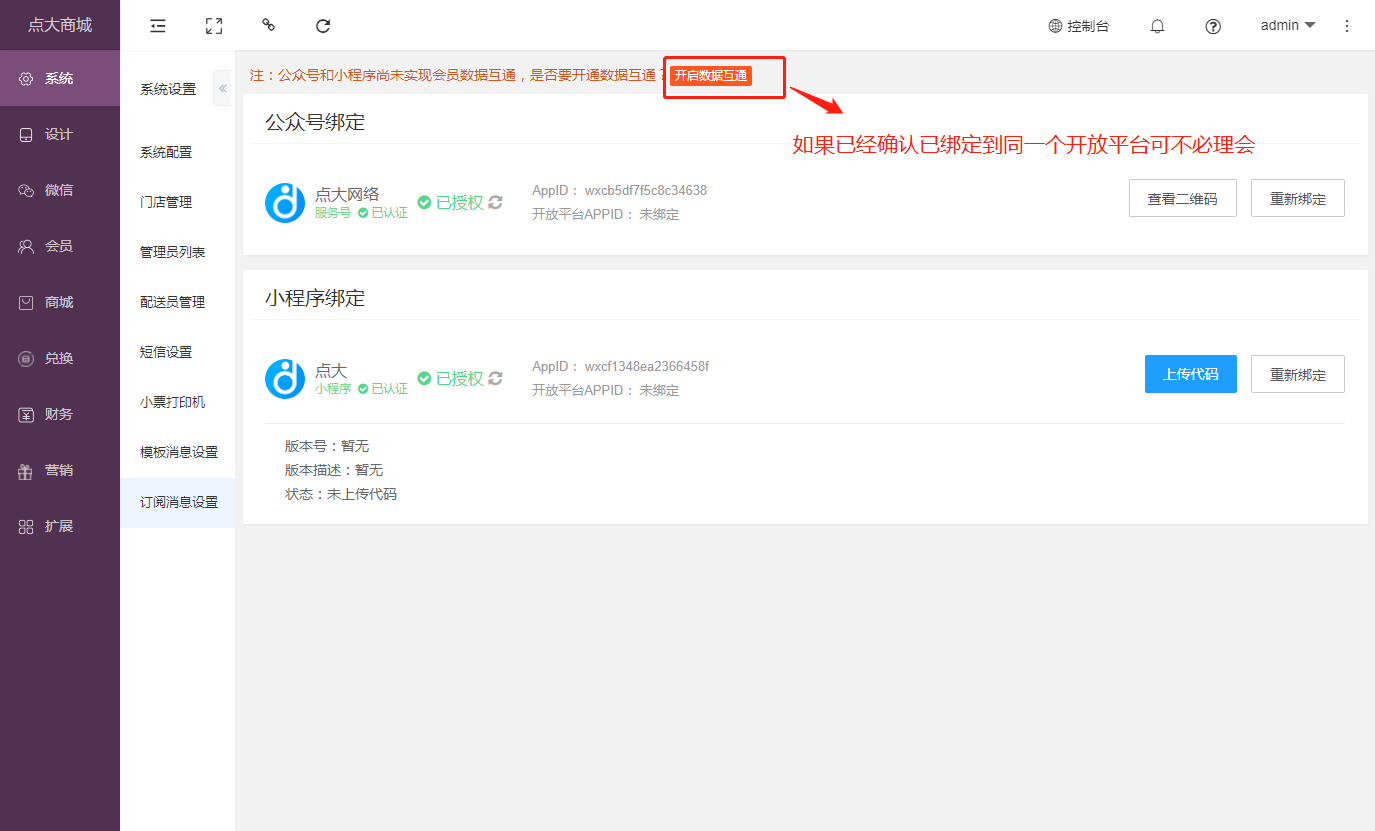Refresh authorization icon beside 点大网络 已授权
The image size is (1375, 831).
[x=496, y=202]
